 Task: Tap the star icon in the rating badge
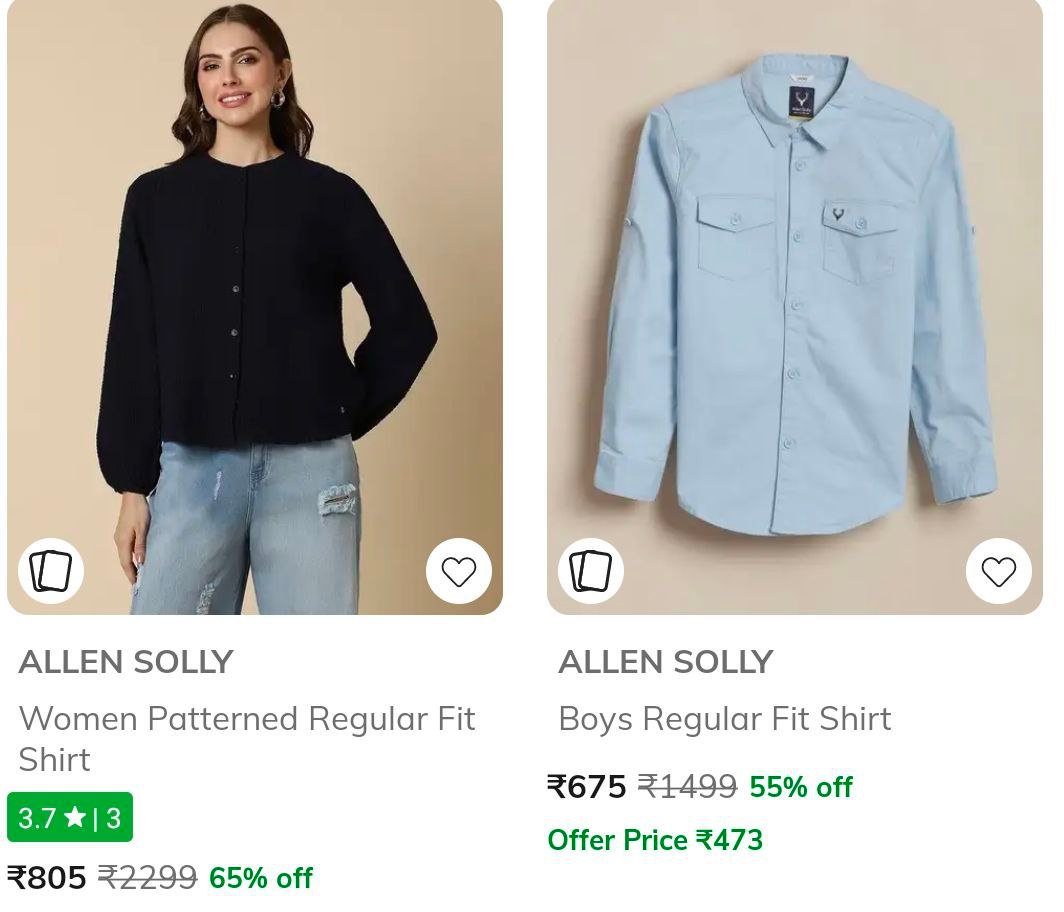click(75, 818)
